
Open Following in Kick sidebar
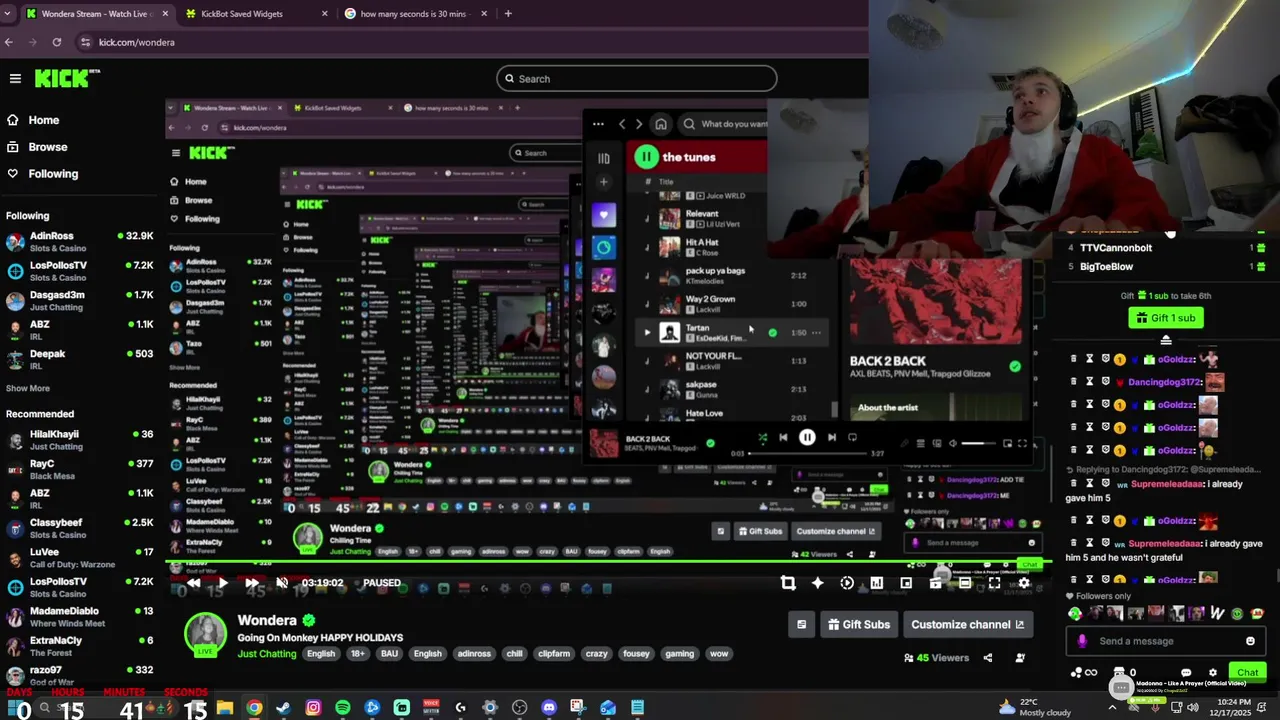pyautogui.click(x=52, y=174)
